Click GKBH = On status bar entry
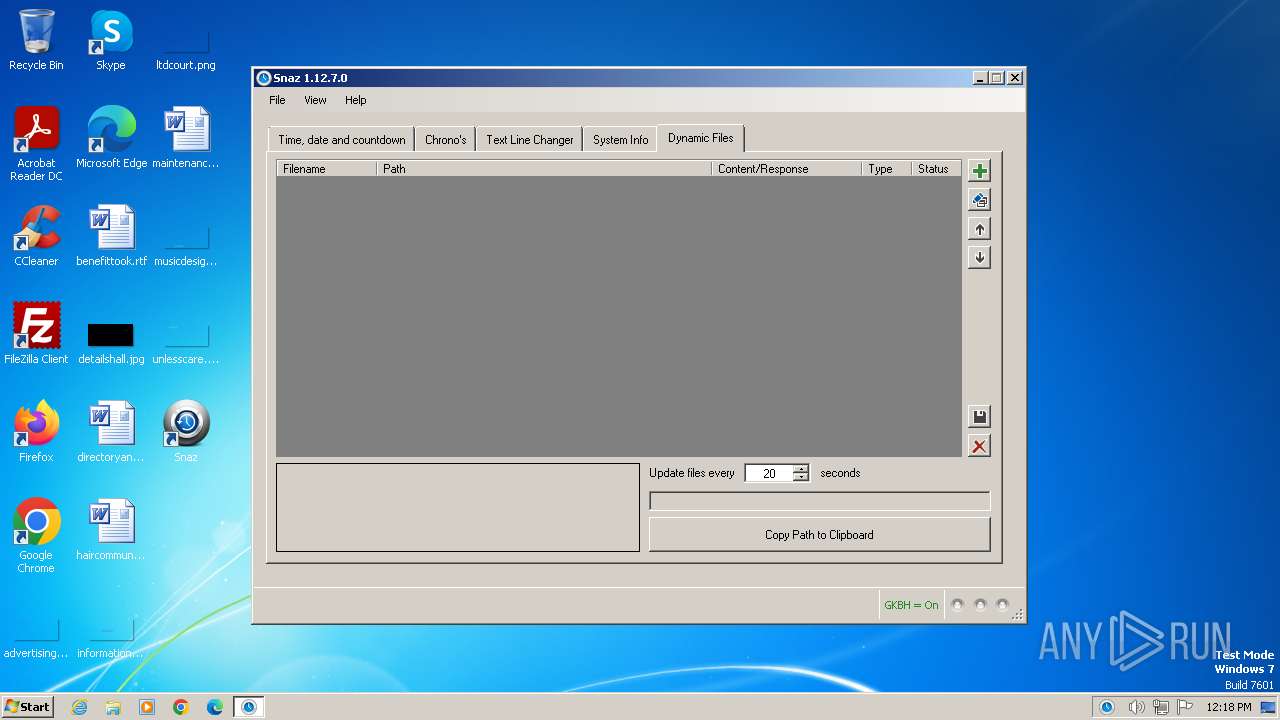 pos(911,605)
